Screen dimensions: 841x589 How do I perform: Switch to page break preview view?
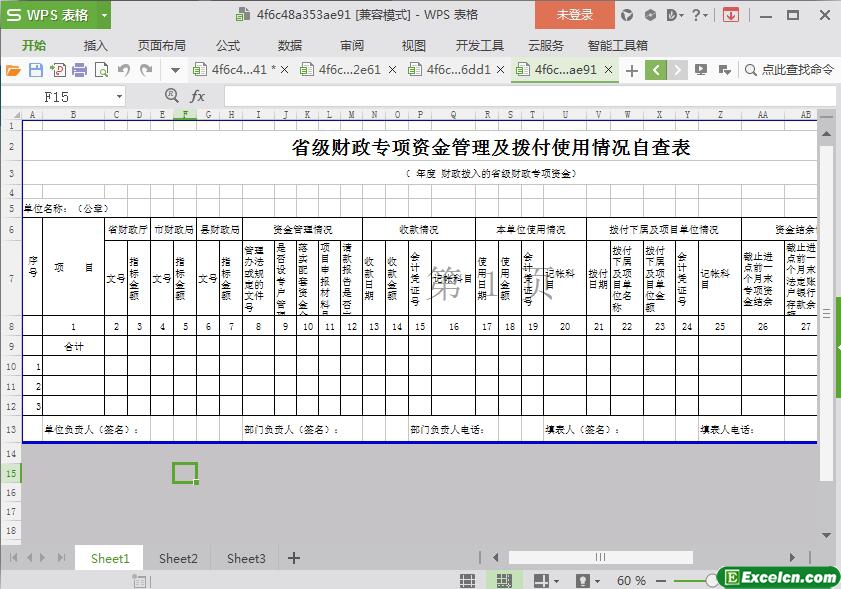(504, 580)
